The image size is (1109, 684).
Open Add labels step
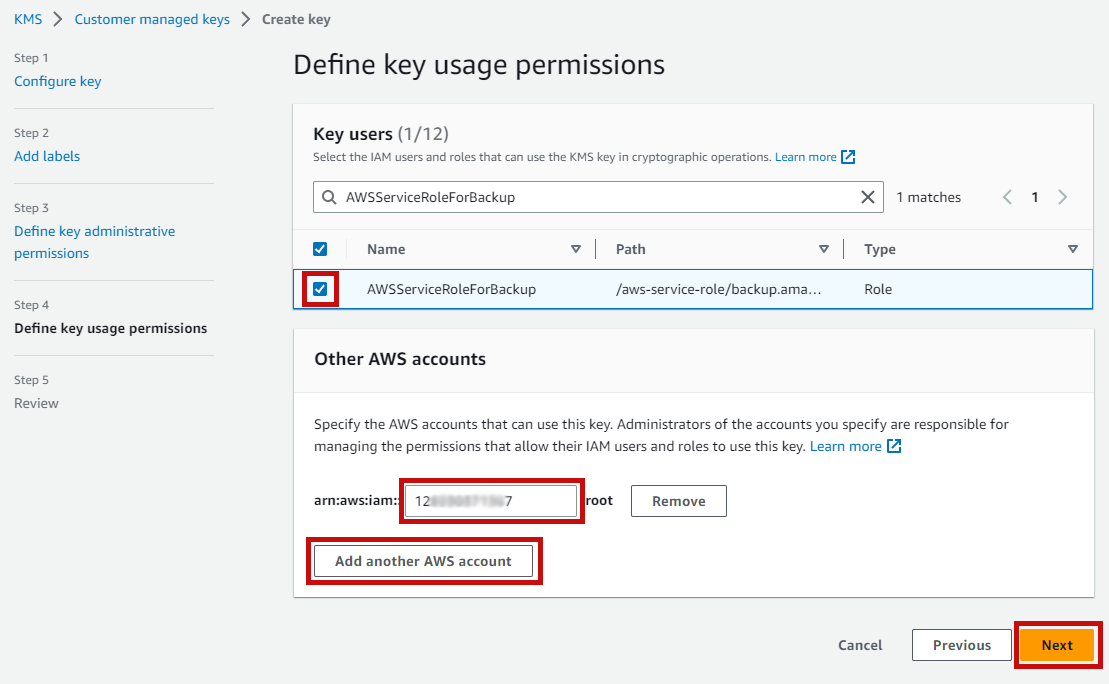(x=47, y=156)
